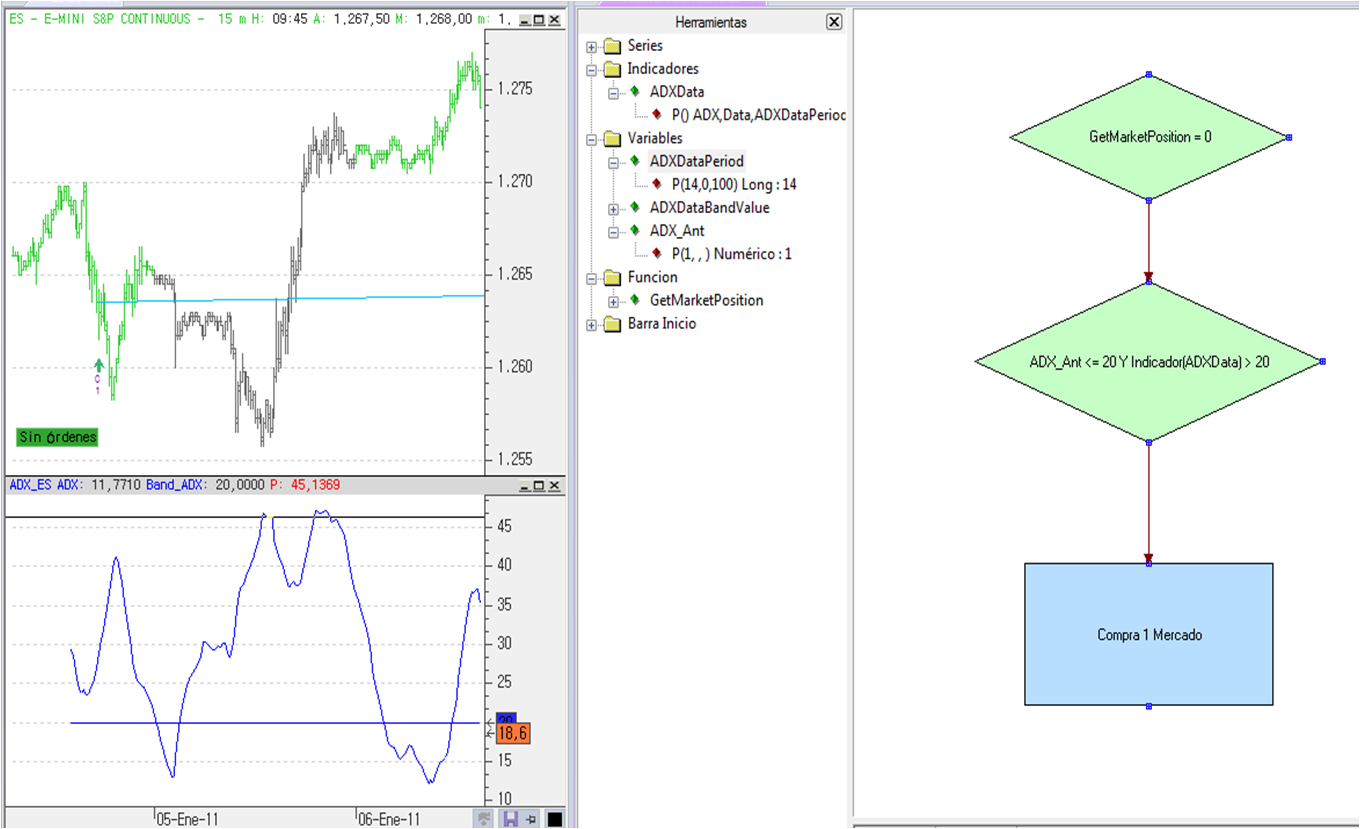
Task: Select the P(14,0,100) Long : 14 row
Action: click(x=734, y=184)
